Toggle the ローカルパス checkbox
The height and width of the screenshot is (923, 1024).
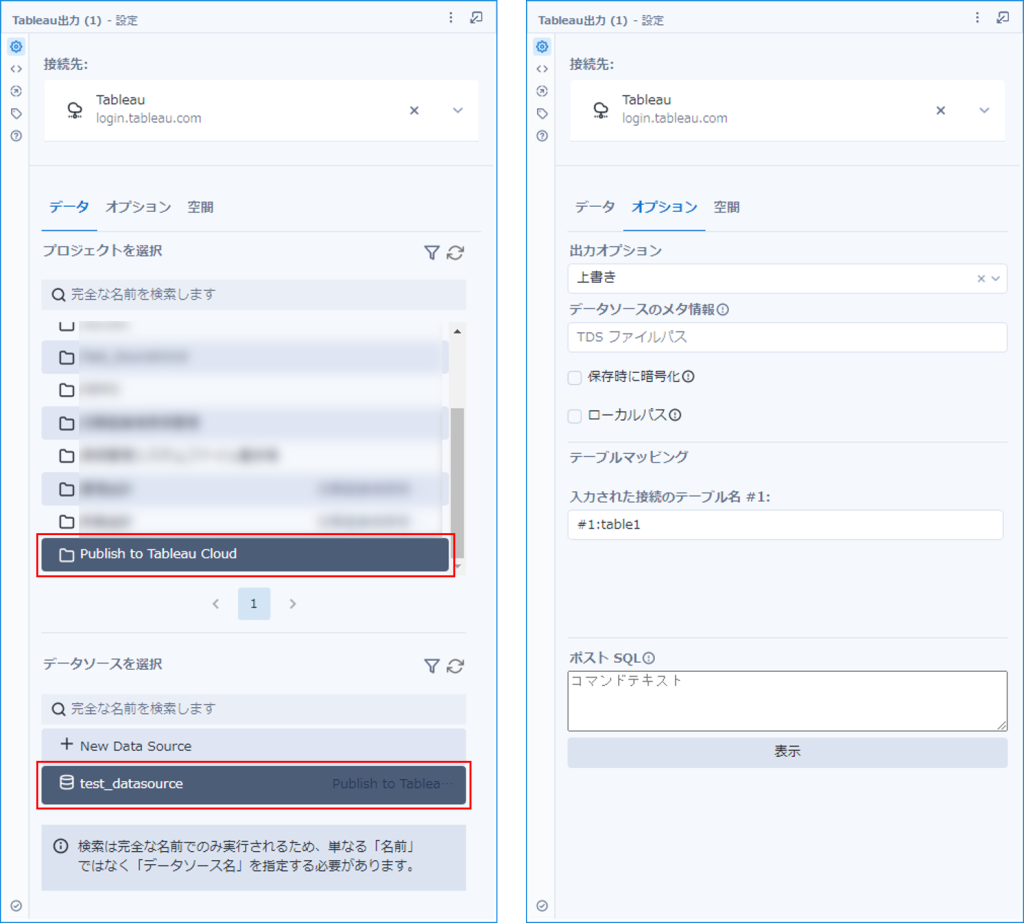[x=575, y=416]
